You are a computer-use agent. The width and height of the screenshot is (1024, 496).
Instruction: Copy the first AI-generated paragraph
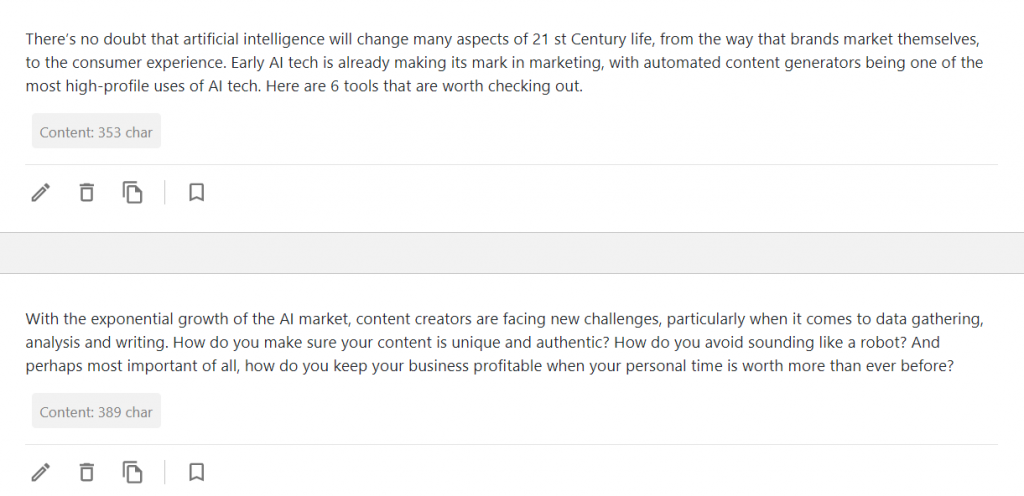(133, 193)
